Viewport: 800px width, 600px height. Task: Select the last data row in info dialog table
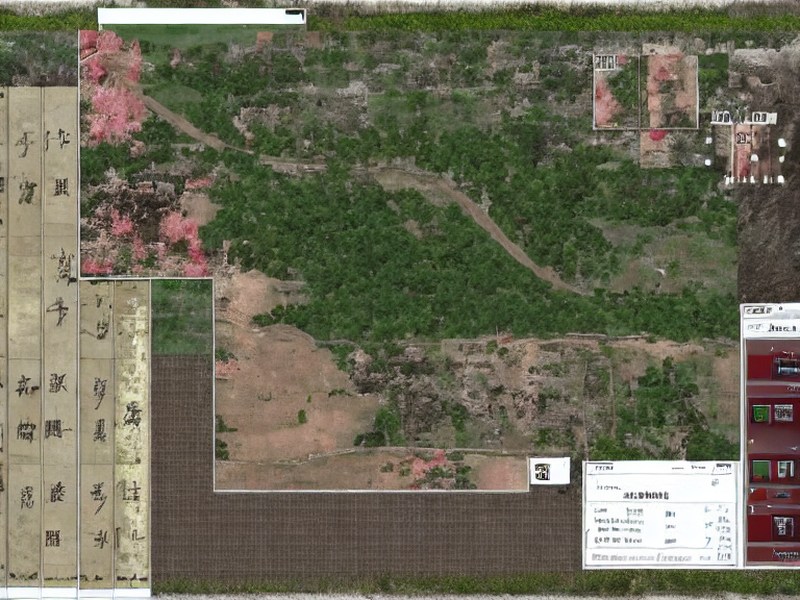(662, 541)
